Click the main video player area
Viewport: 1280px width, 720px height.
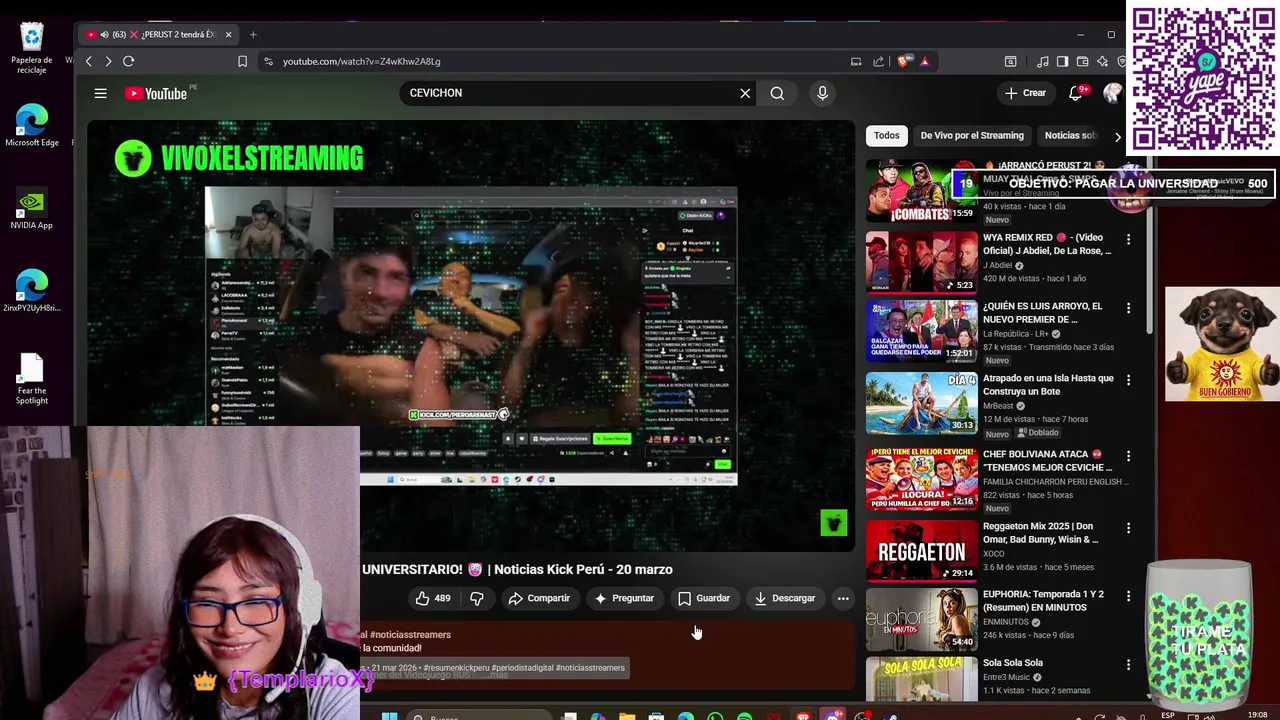point(471,336)
